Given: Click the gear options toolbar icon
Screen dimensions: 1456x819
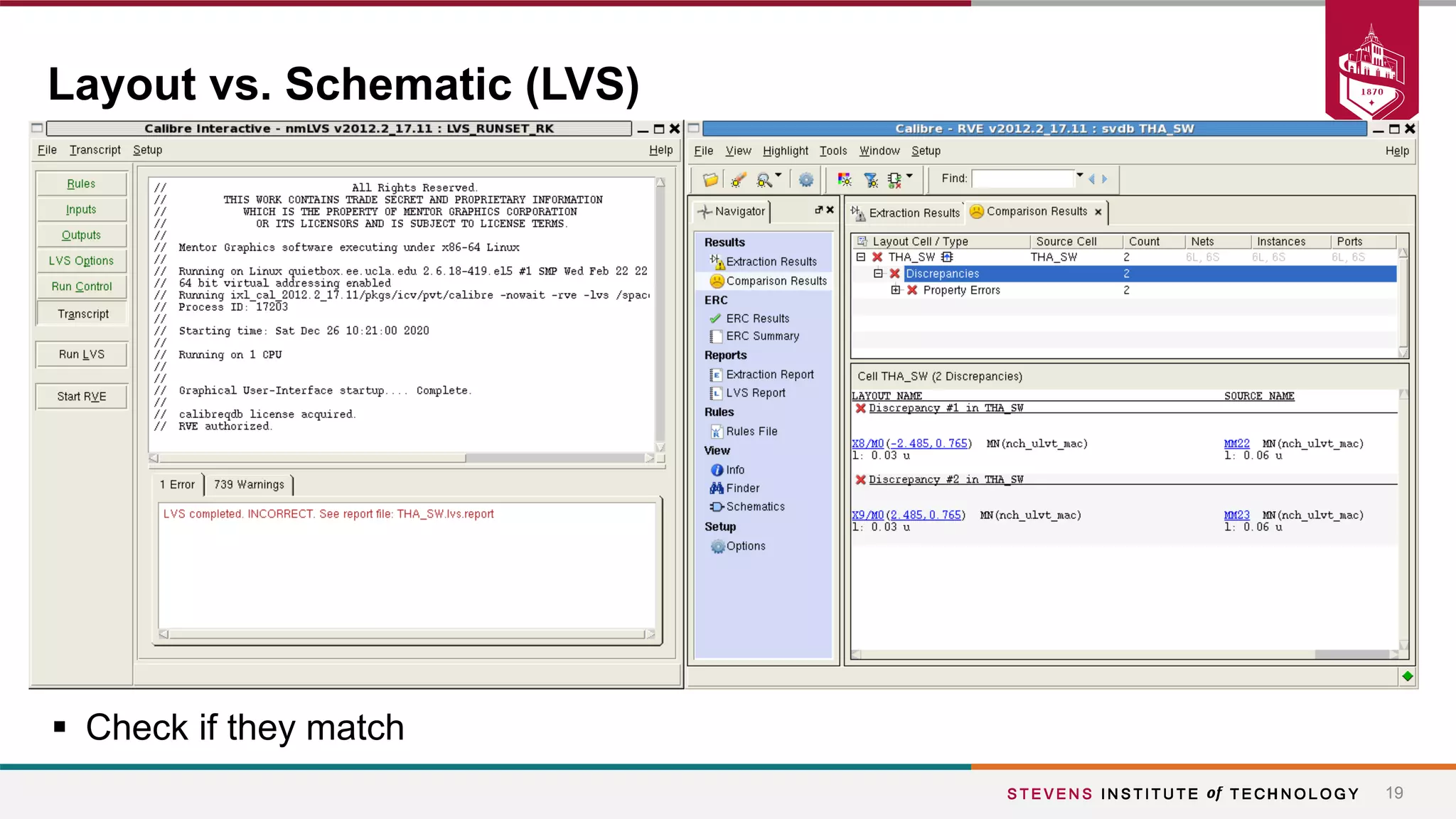Looking at the screenshot, I should [805, 179].
